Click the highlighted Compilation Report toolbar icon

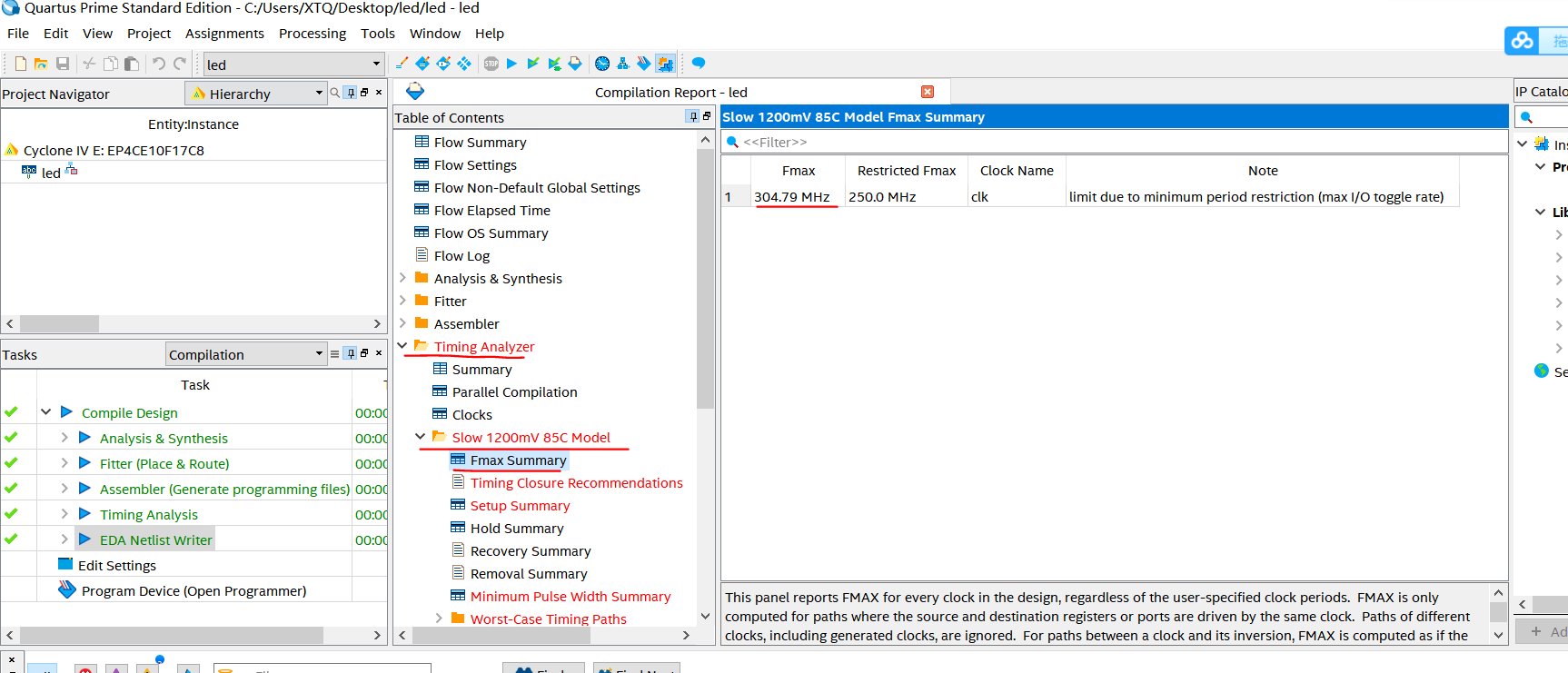666,64
